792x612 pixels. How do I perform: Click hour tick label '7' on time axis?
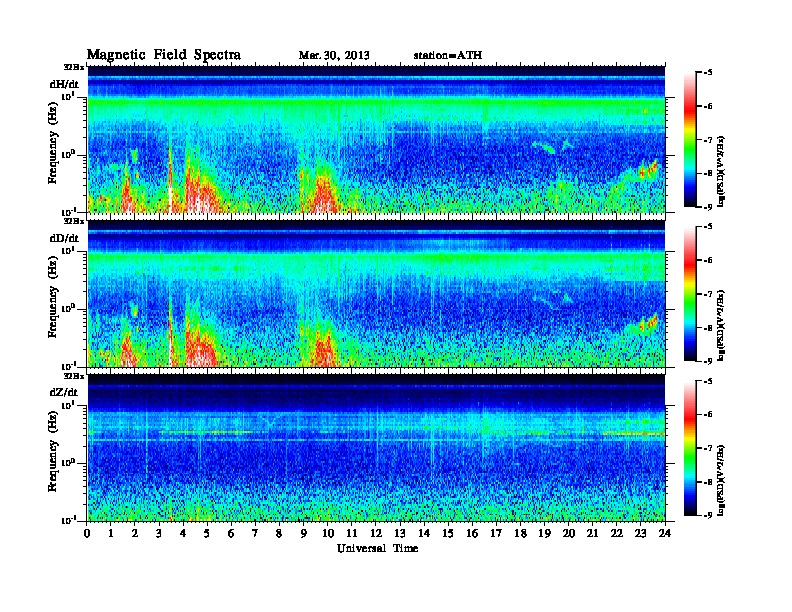point(255,533)
